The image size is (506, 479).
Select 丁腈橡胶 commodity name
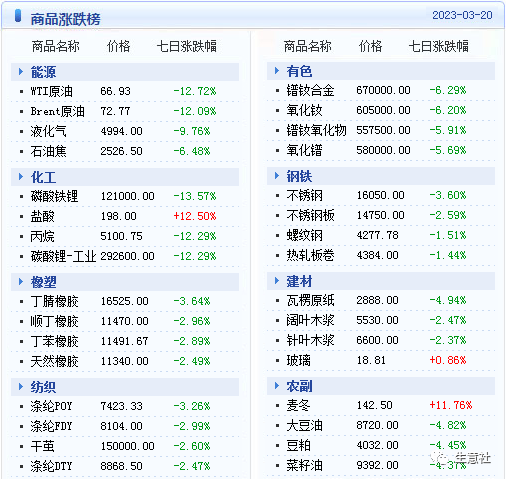click(54, 301)
